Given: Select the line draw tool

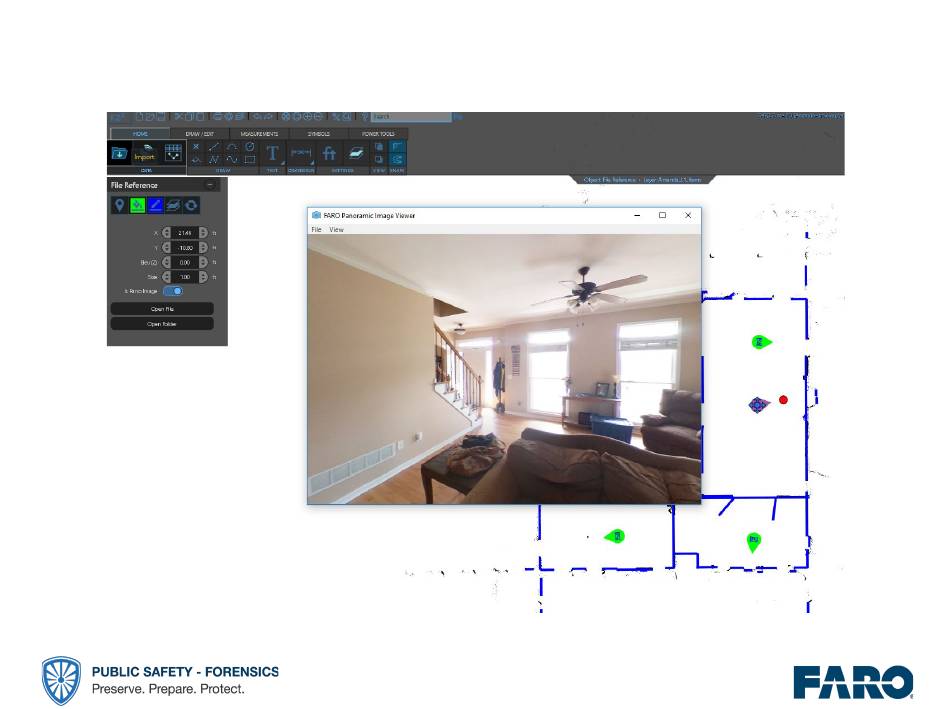Looking at the screenshot, I should coord(214,147).
